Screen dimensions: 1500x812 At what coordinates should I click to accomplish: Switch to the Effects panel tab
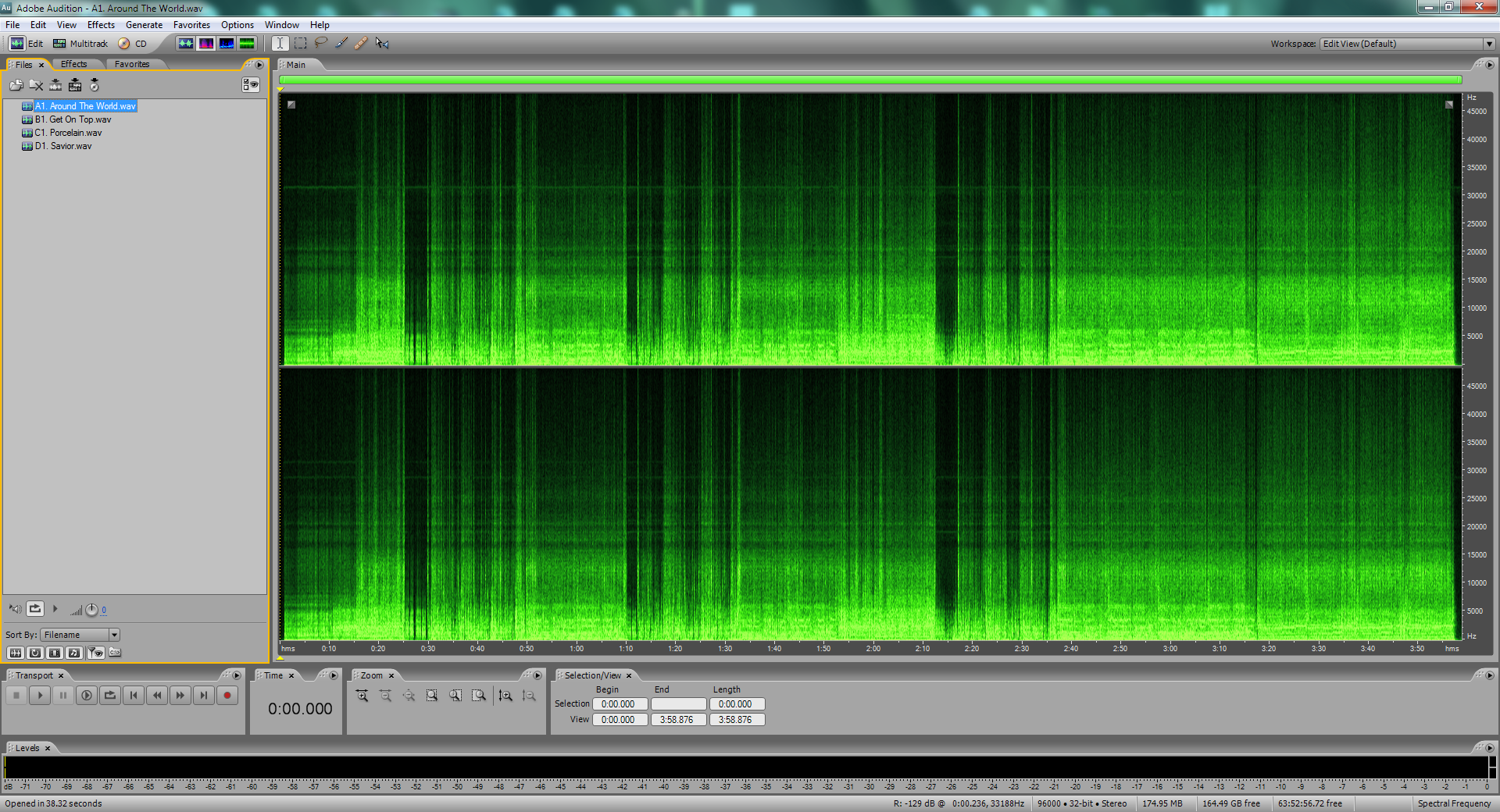click(x=74, y=64)
